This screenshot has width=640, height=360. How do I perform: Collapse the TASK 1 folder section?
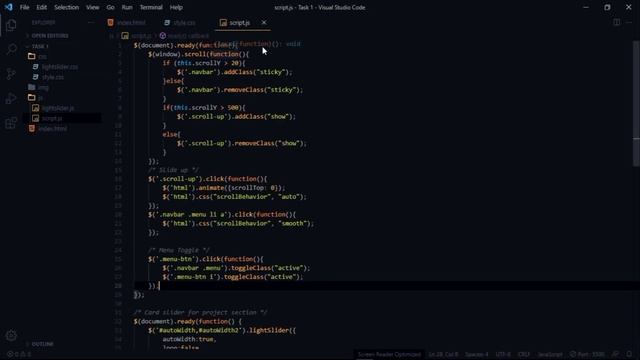pyautogui.click(x=40, y=47)
